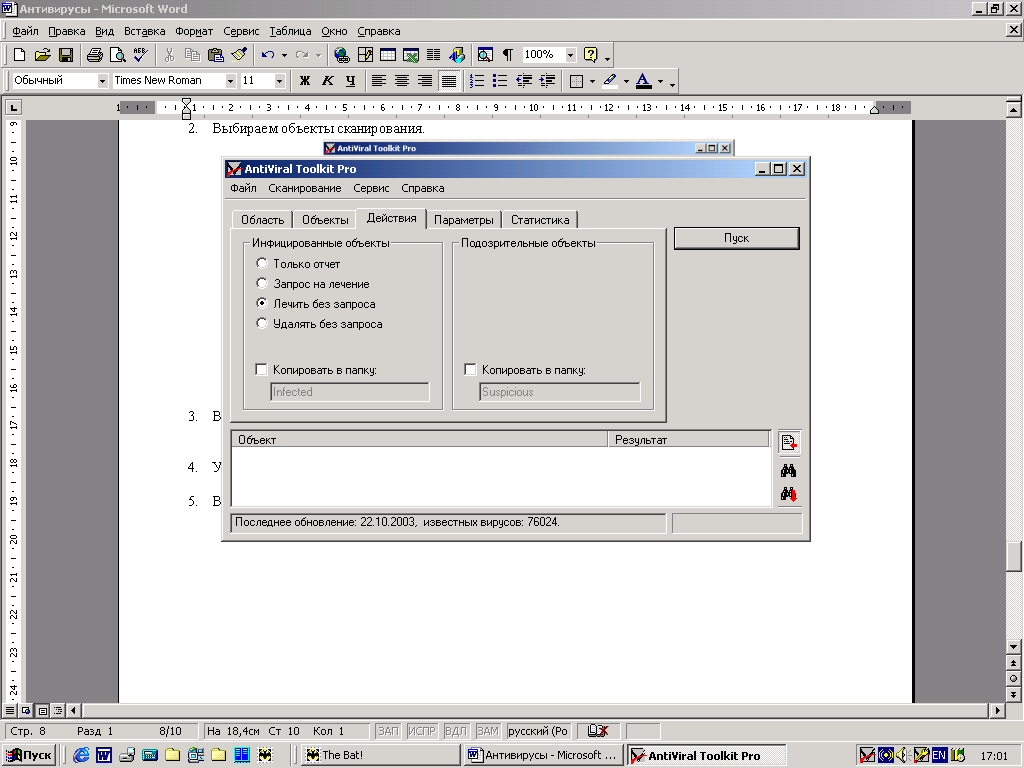1024x768 pixels.
Task: Switch to 'The Bat!' taskbar button
Action: 381,755
